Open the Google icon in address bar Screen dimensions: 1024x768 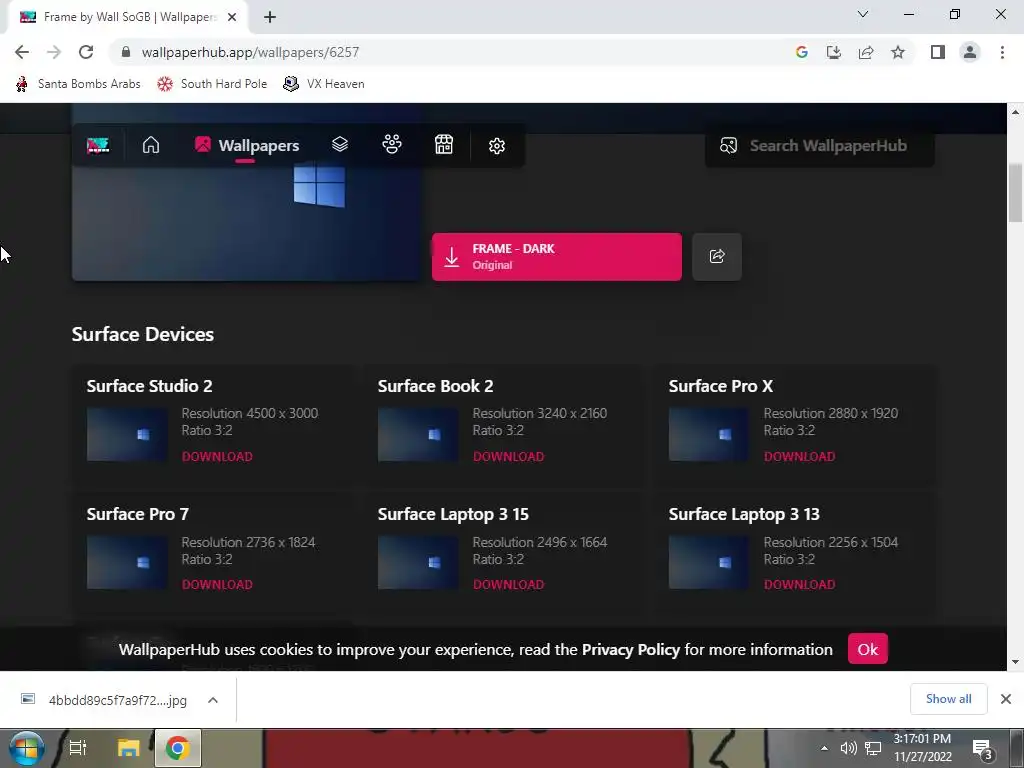click(x=802, y=52)
